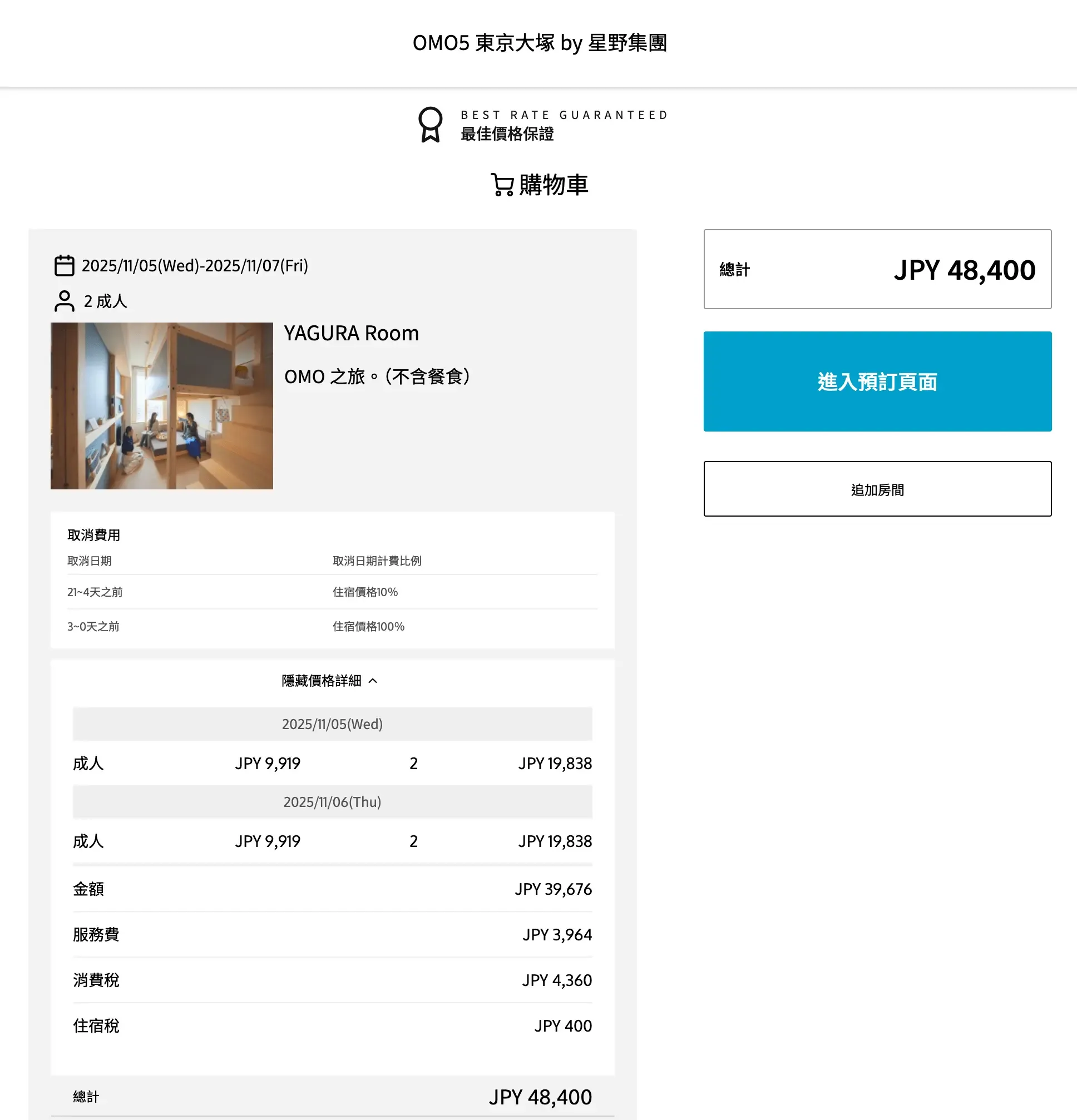This screenshot has height=1120, width=1077.
Task: Click the 取消費用 section heading
Action: point(94,535)
